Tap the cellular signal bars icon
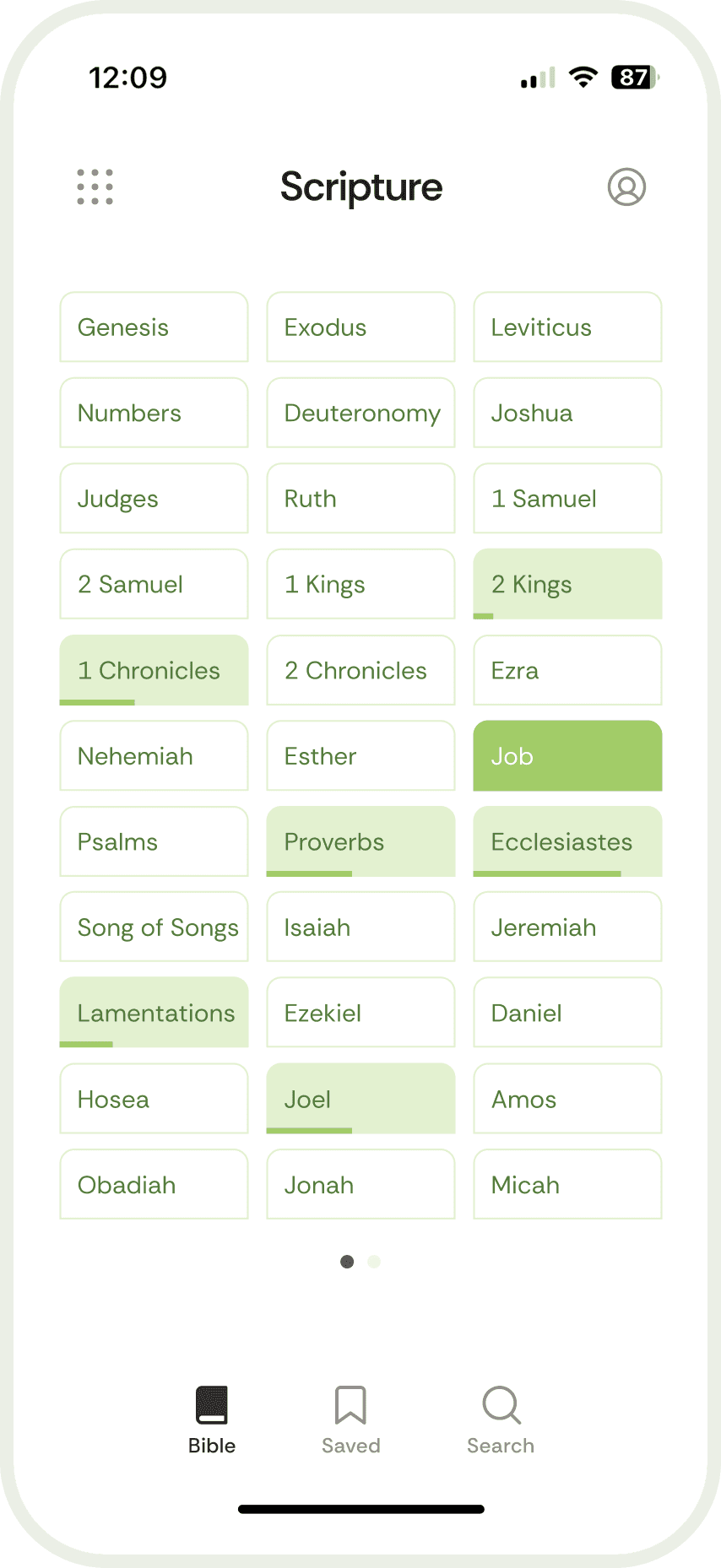The image size is (721, 1568). click(x=538, y=78)
